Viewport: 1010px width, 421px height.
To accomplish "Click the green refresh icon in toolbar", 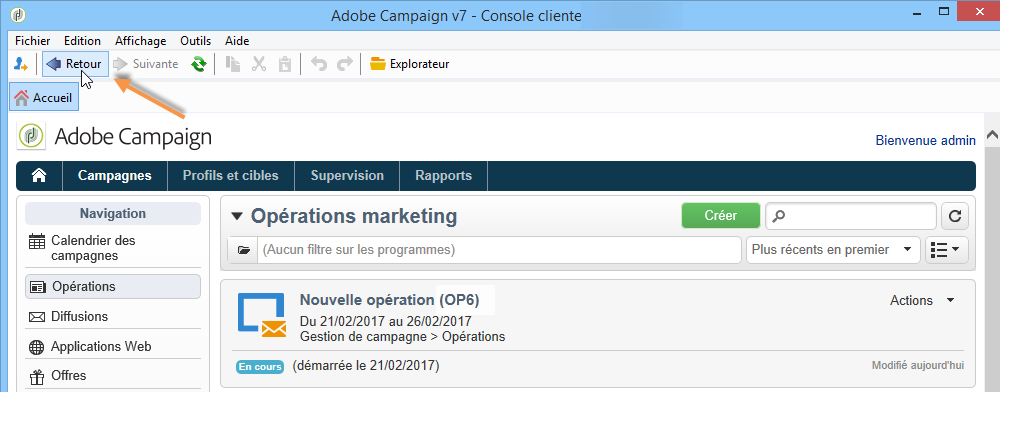I will (199, 64).
